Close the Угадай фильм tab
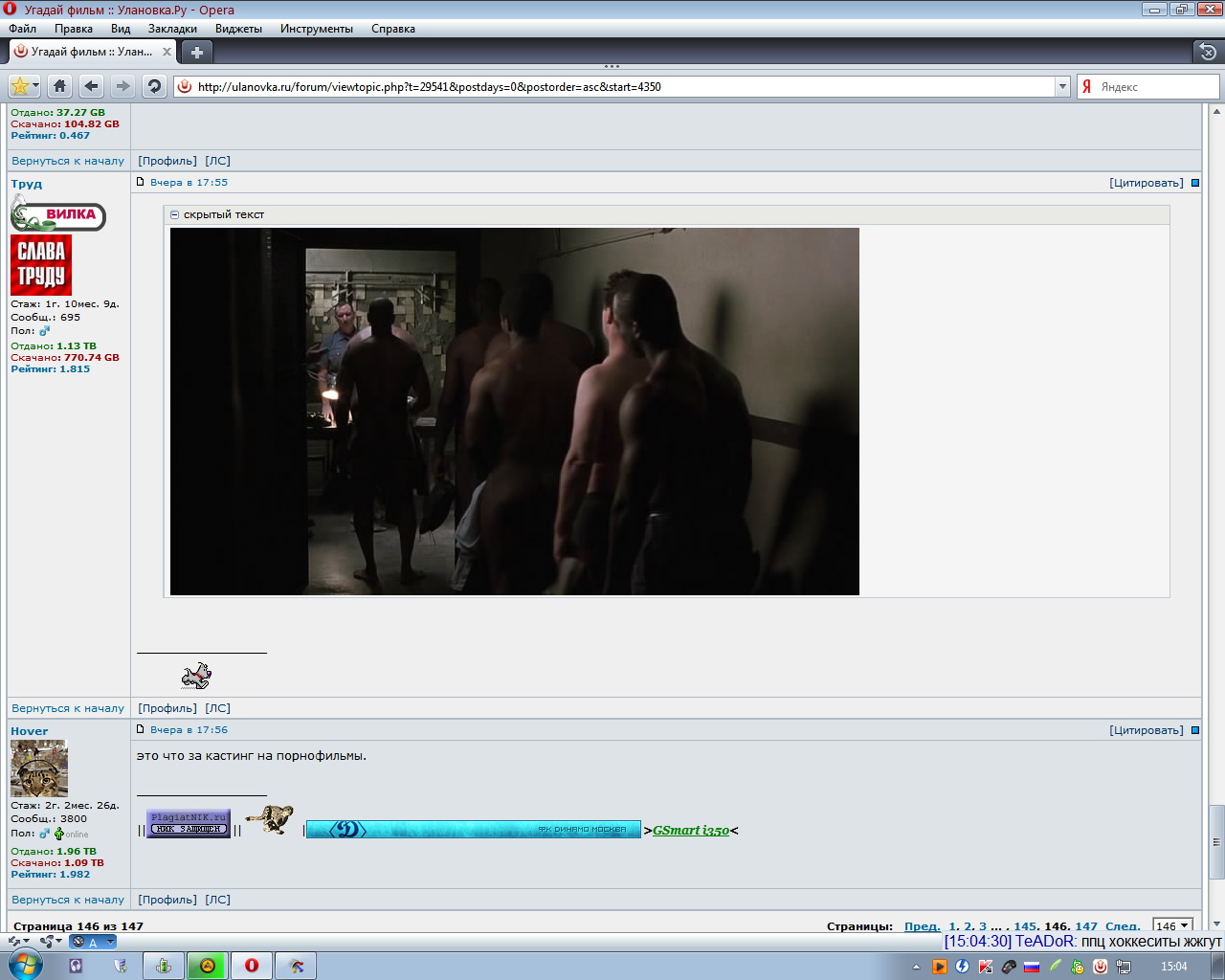The image size is (1225, 980). pyautogui.click(x=167, y=52)
